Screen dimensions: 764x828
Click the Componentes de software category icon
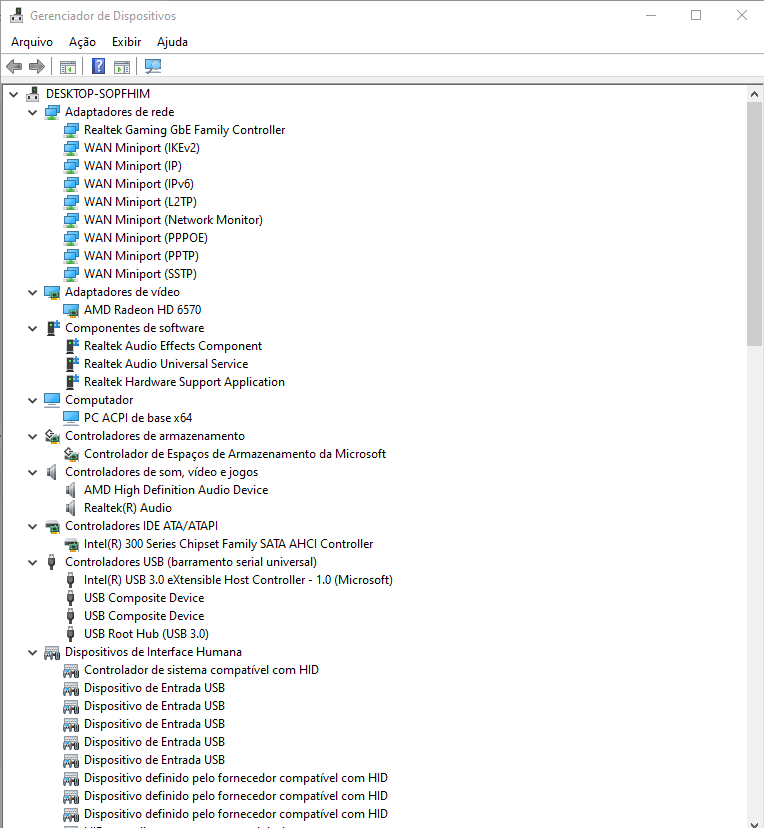point(52,328)
